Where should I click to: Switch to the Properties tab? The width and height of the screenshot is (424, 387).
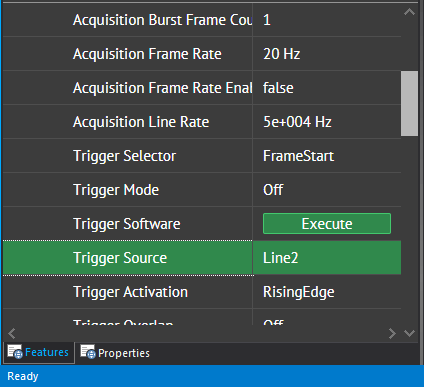(x=115, y=353)
